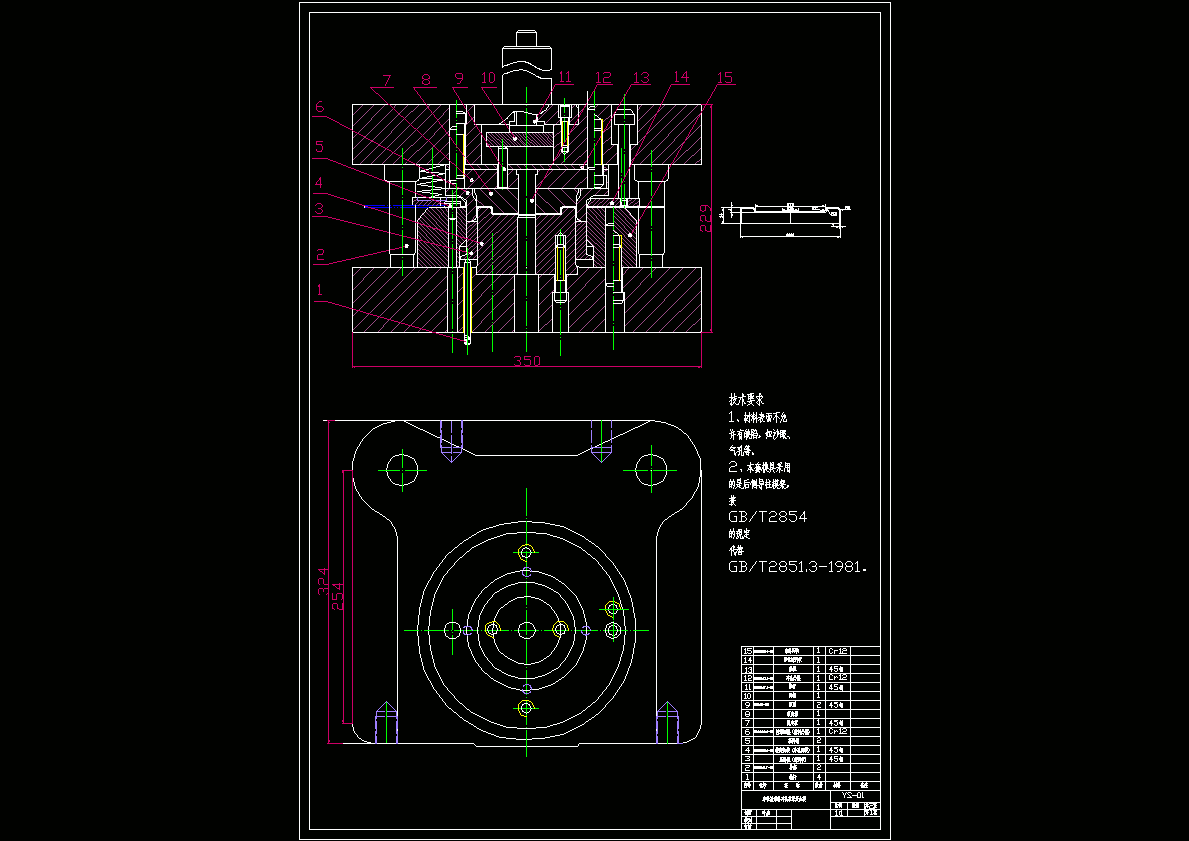The image size is (1189, 841).
Task: Click the 324 dimension text
Action: (322, 581)
